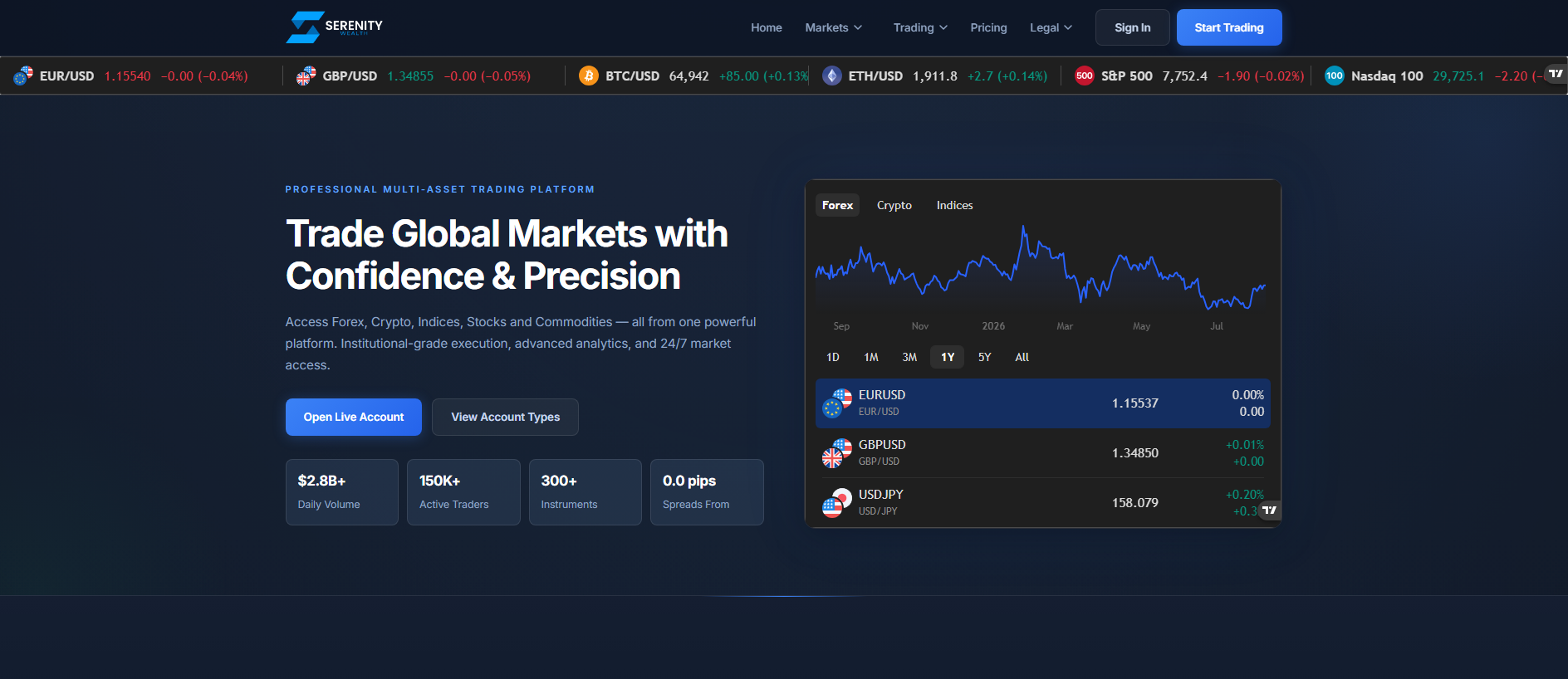The image size is (1568, 679).
Task: Click the GBP/USD flag icon in ticker
Action: coord(306,76)
